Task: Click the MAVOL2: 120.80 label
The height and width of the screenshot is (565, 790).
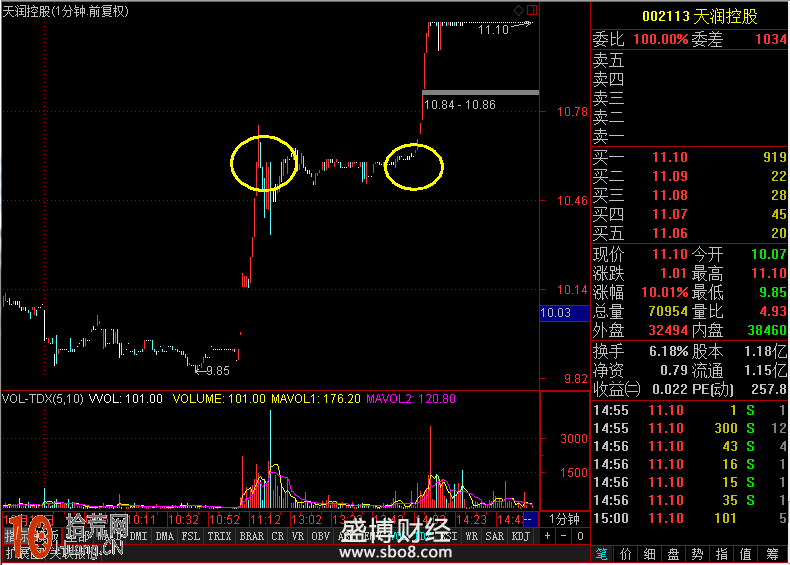Action: point(411,399)
